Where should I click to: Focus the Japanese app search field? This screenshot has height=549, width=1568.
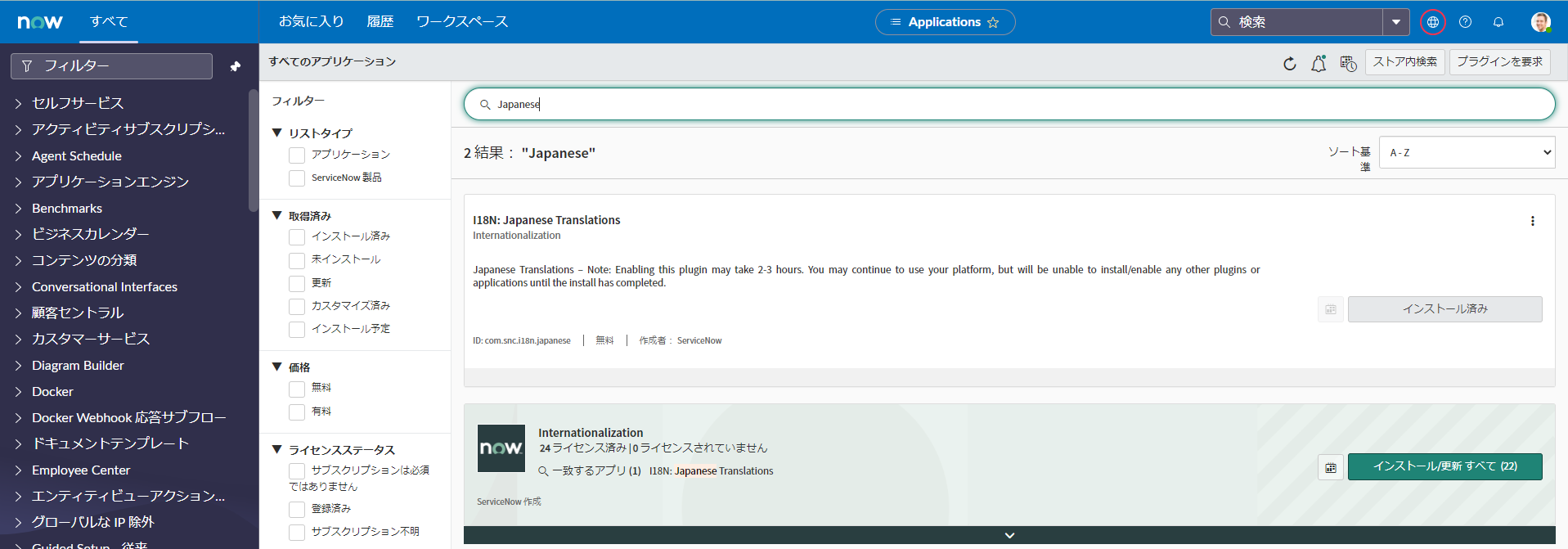tap(1009, 105)
